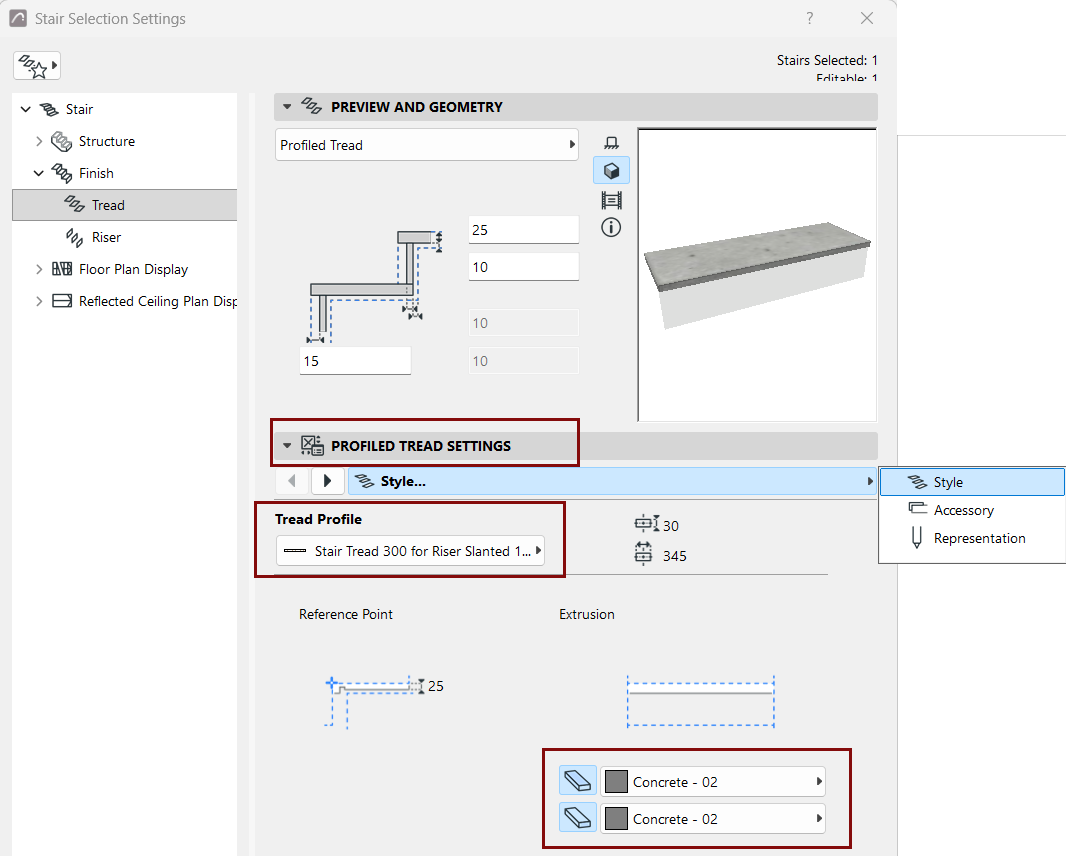Go to next settings page arrow
The width and height of the screenshot is (1066, 856).
tap(327, 481)
